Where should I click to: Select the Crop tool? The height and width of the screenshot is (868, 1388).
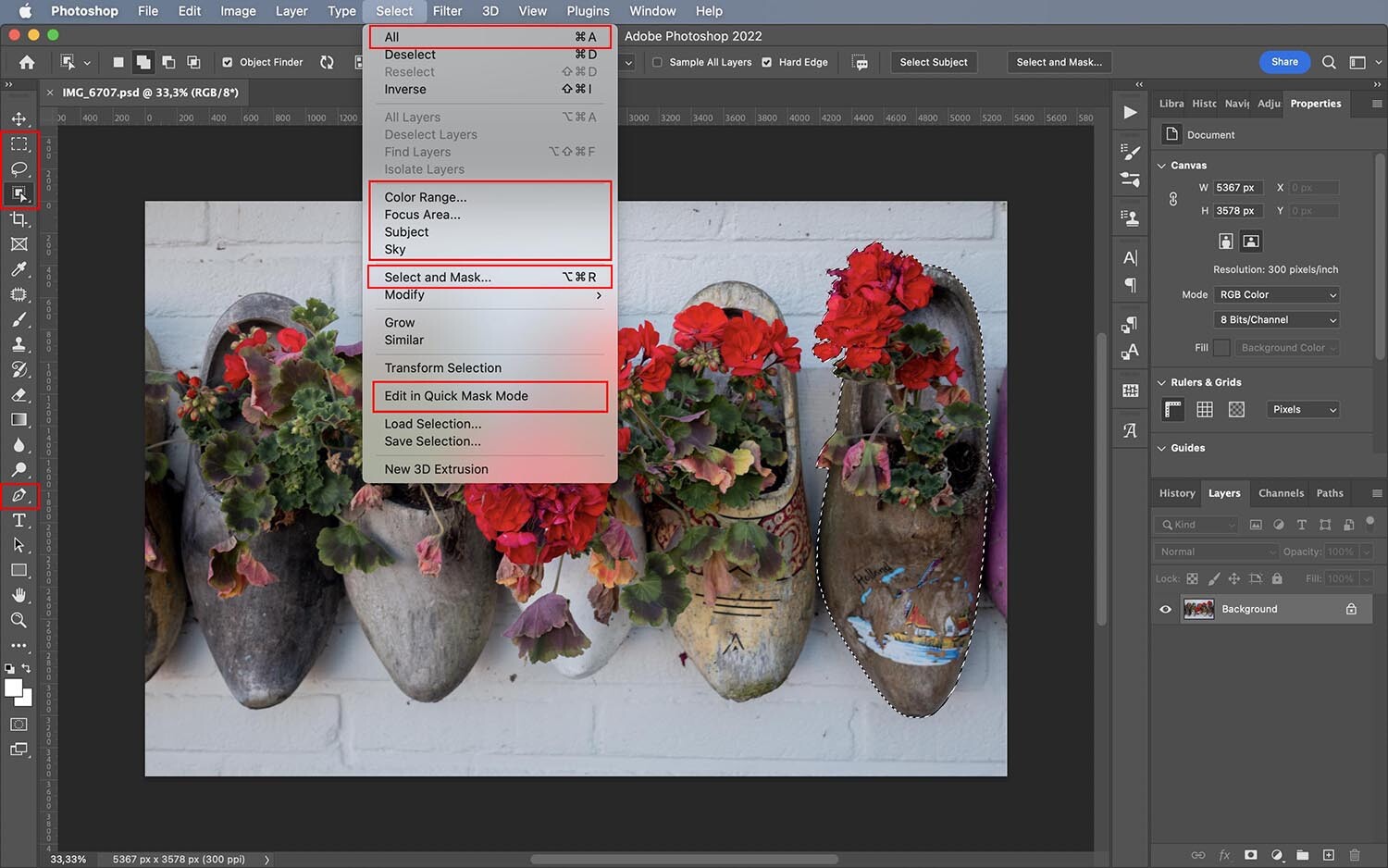tap(19, 219)
